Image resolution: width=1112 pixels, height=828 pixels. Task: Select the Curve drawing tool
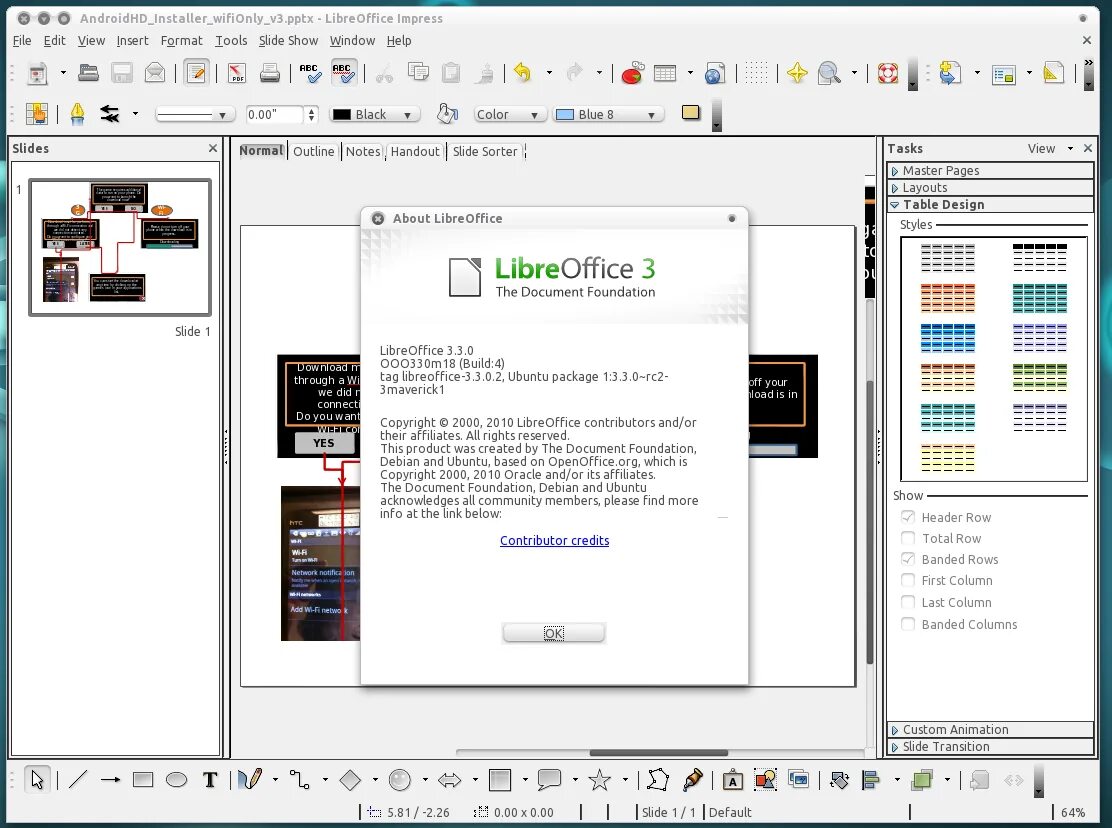pyautogui.click(x=250, y=781)
